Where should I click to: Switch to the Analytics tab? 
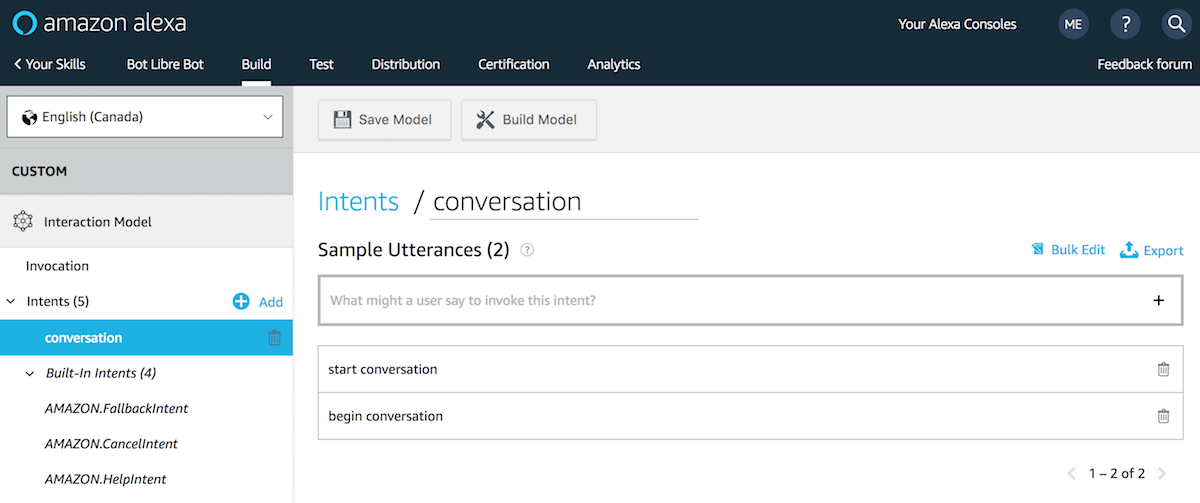click(x=614, y=64)
